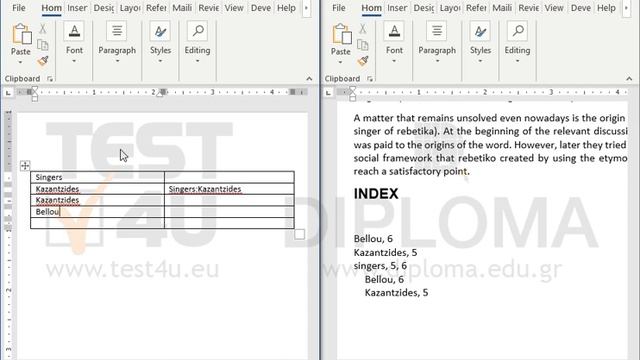Image resolution: width=640 pixels, height=360 pixels.
Task: Expand Font dropdown arrow in right window
Action: 394,61
